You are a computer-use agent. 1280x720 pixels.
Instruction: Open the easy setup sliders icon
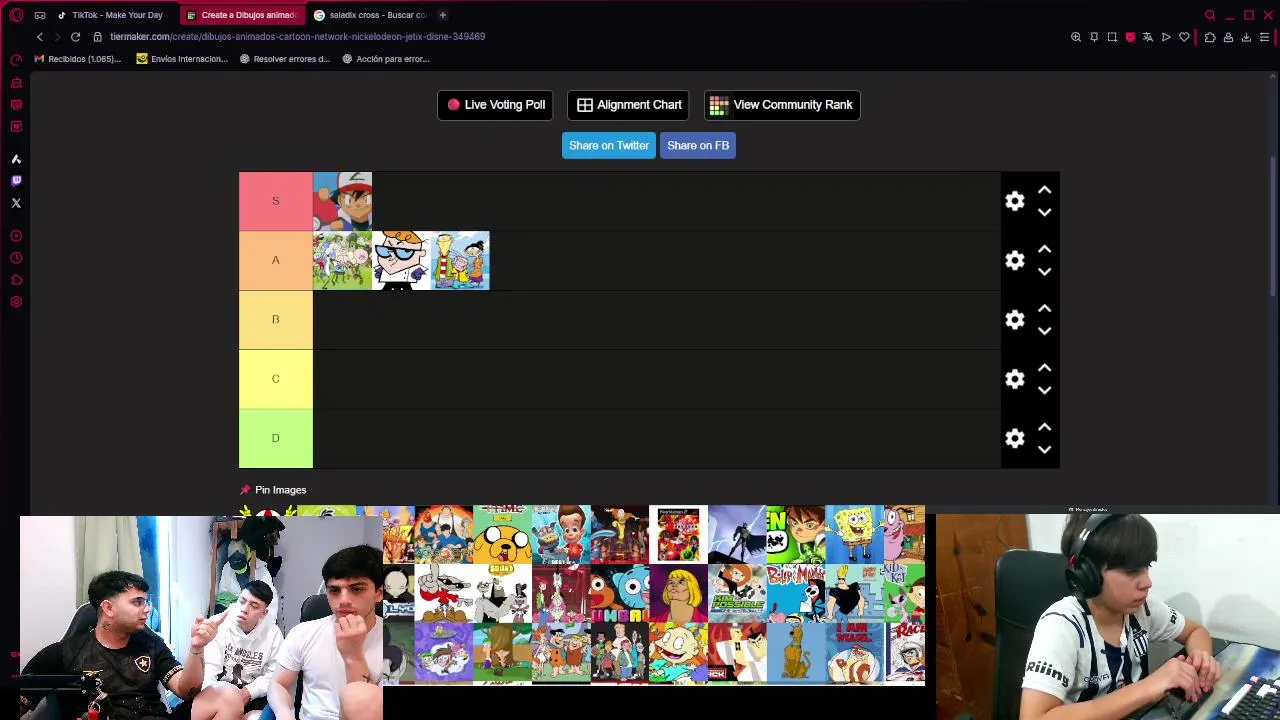tap(1264, 37)
